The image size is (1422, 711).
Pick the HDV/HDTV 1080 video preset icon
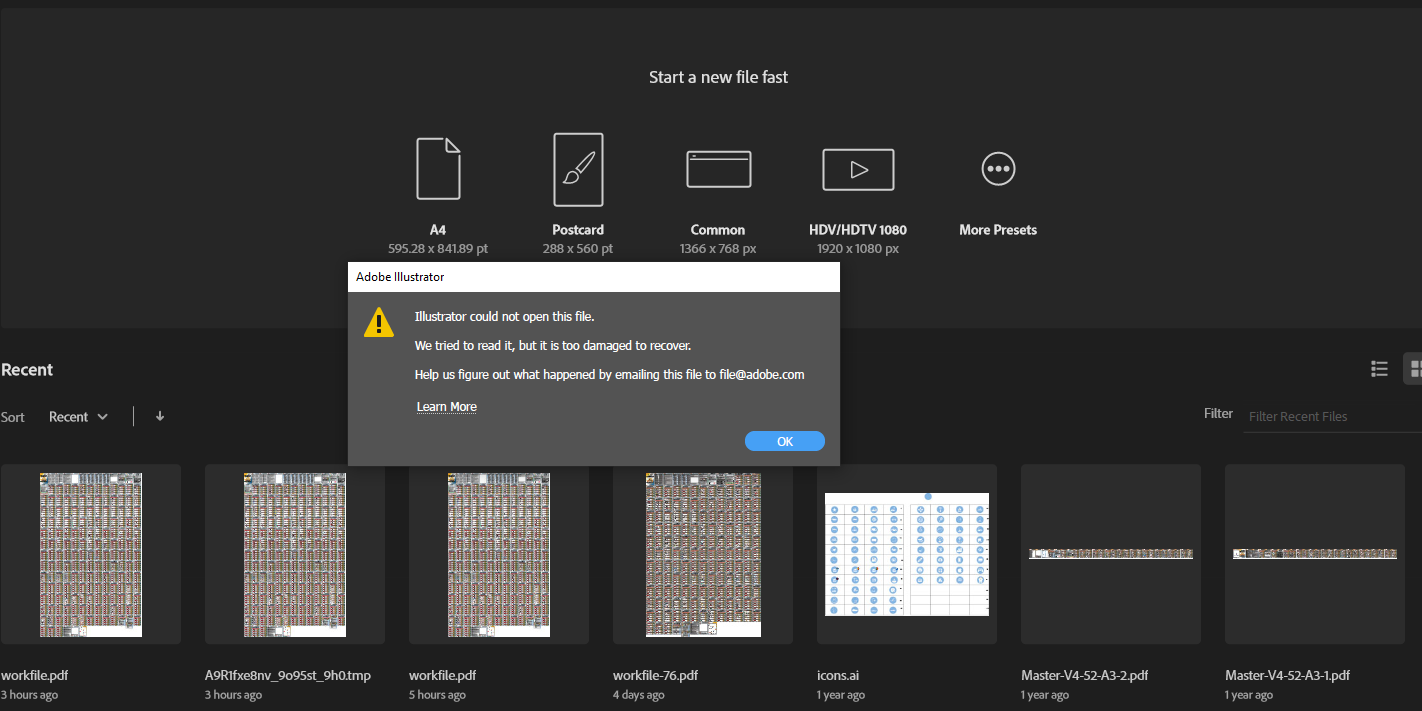858,169
